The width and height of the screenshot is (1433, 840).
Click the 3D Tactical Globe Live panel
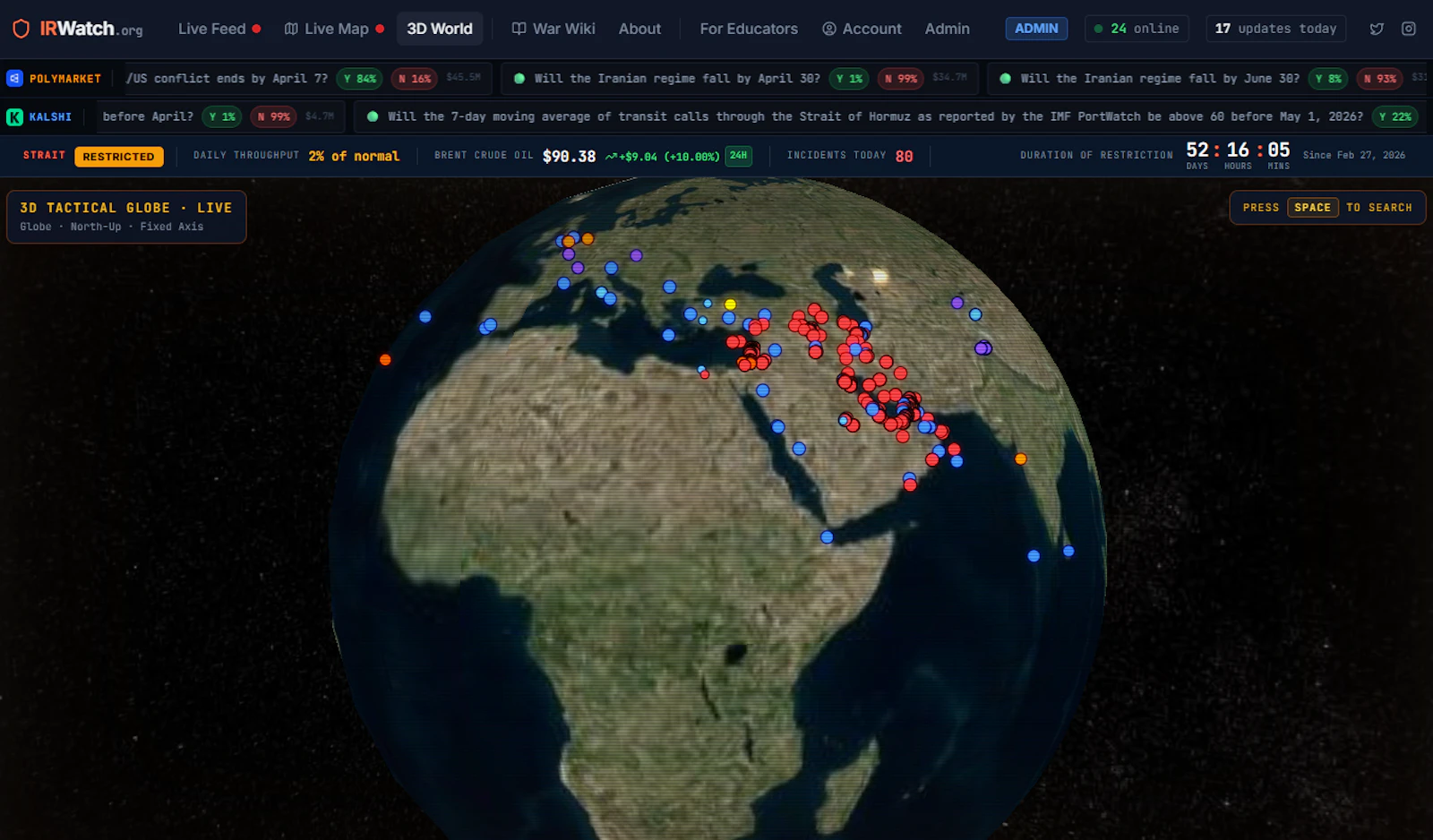(x=126, y=217)
